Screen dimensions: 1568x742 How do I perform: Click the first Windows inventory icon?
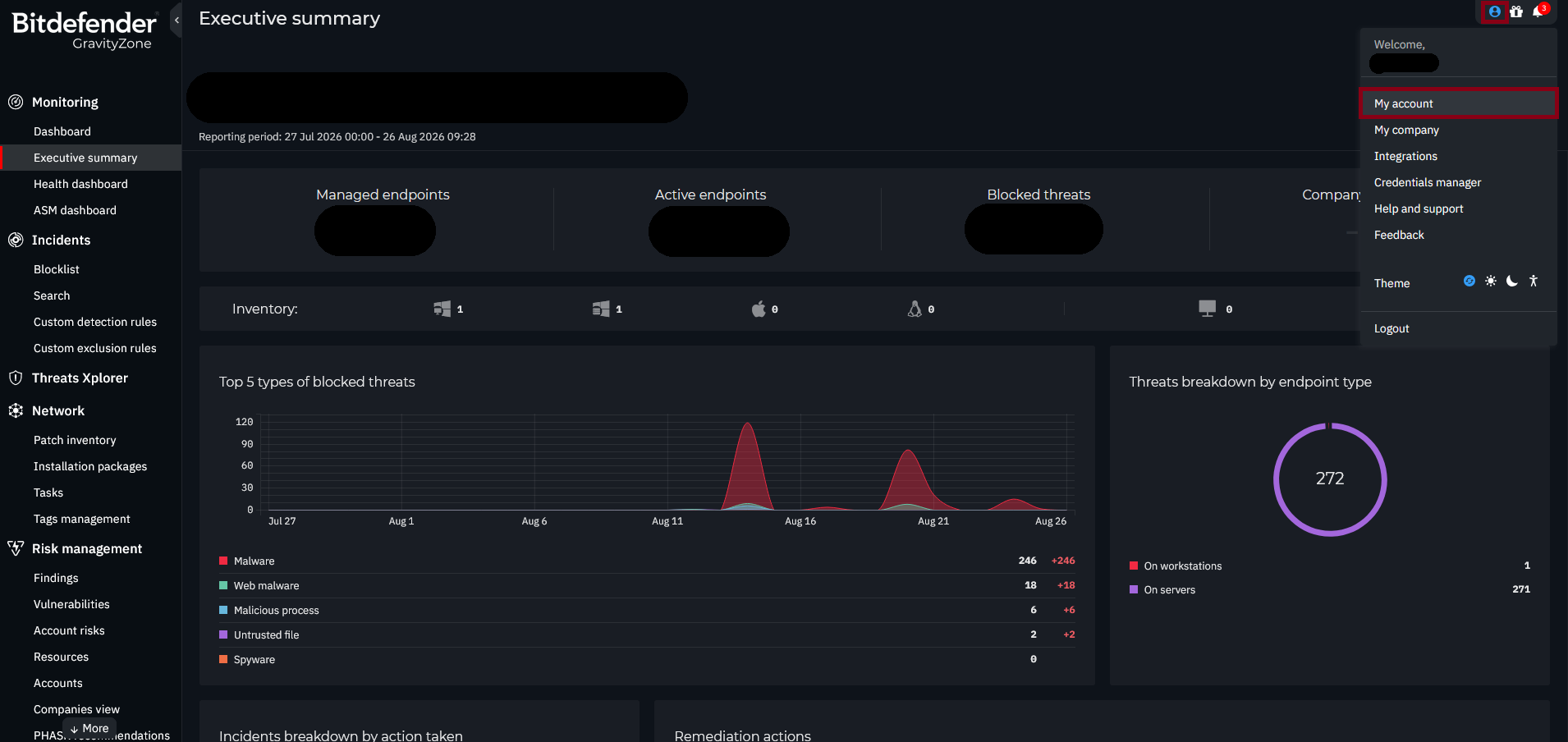pyautogui.click(x=442, y=309)
